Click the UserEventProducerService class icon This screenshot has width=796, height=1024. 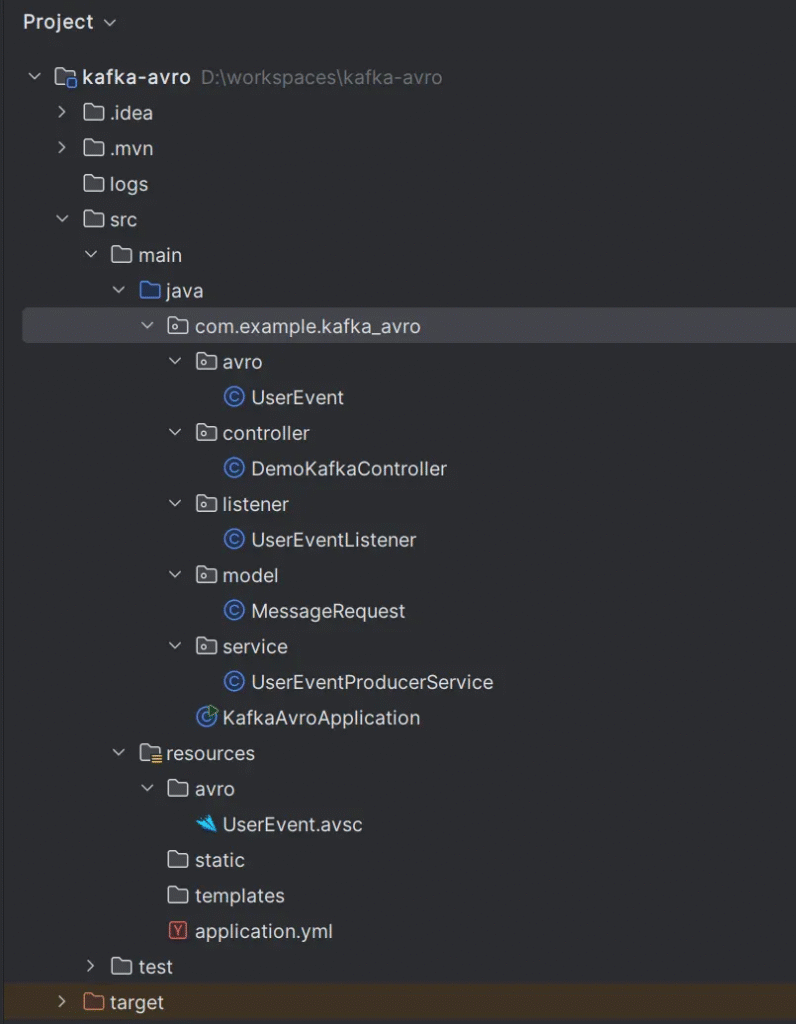[234, 682]
